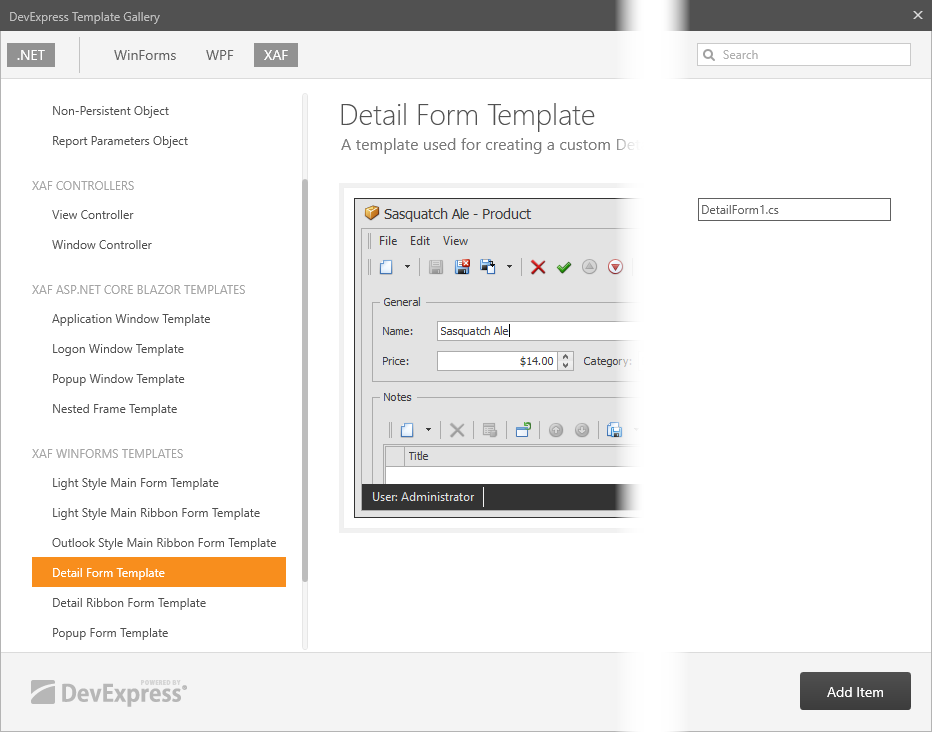Edit the DetailForm1.cs file name field
This screenshot has height=732, width=932.
794,210
